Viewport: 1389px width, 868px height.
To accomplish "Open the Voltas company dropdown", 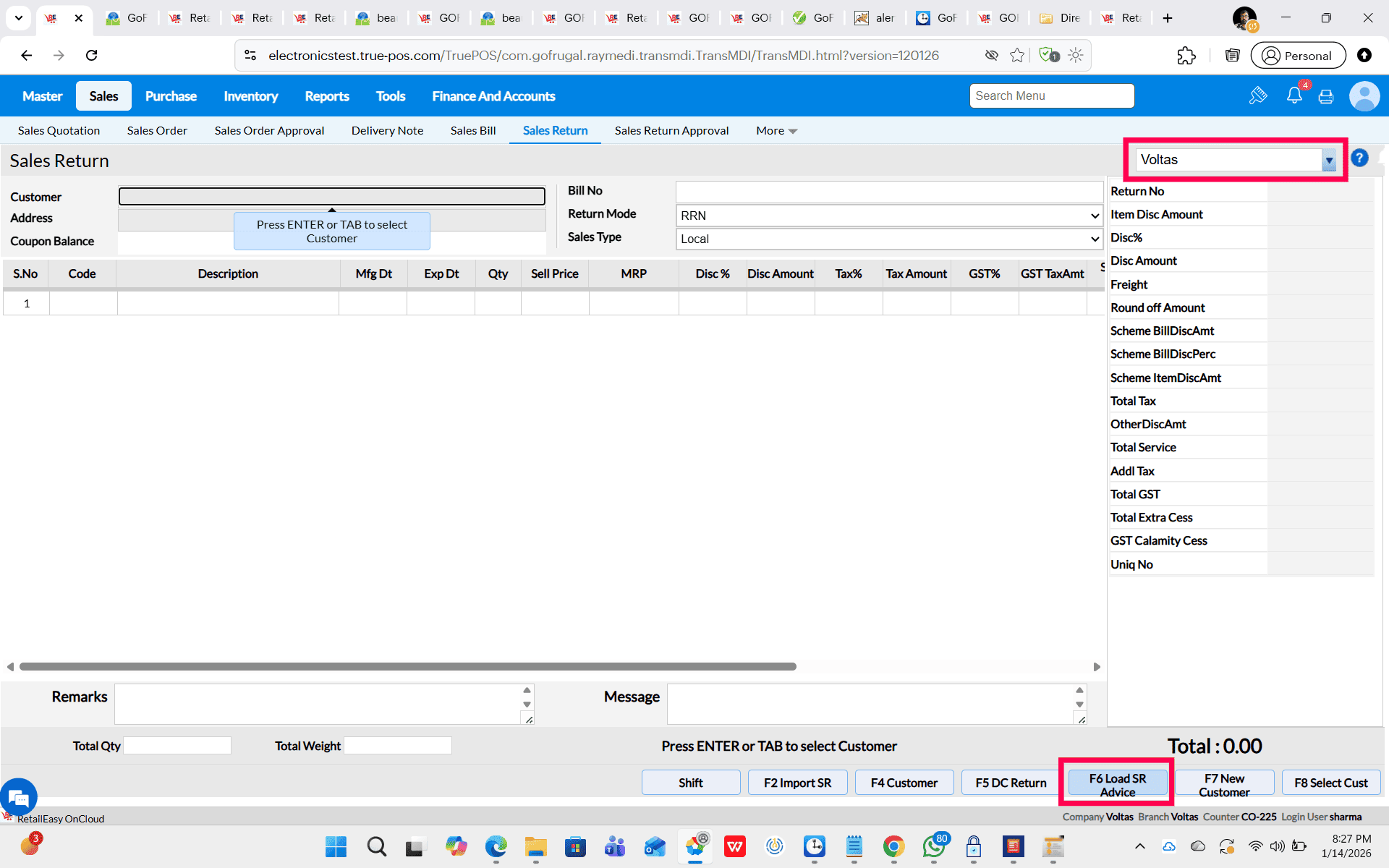I will pos(1328,160).
